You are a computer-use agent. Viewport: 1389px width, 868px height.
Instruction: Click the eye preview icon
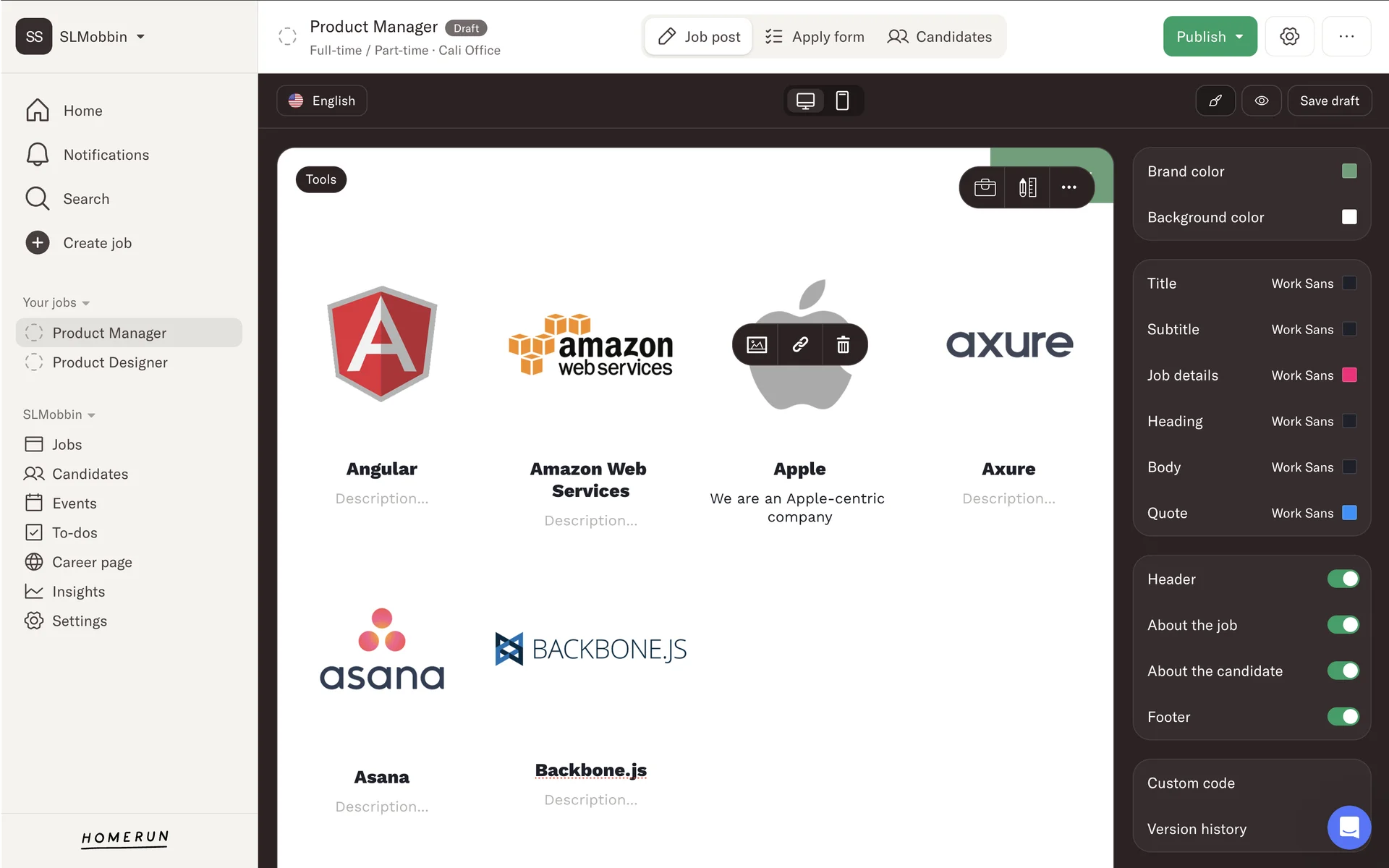pyautogui.click(x=1261, y=101)
